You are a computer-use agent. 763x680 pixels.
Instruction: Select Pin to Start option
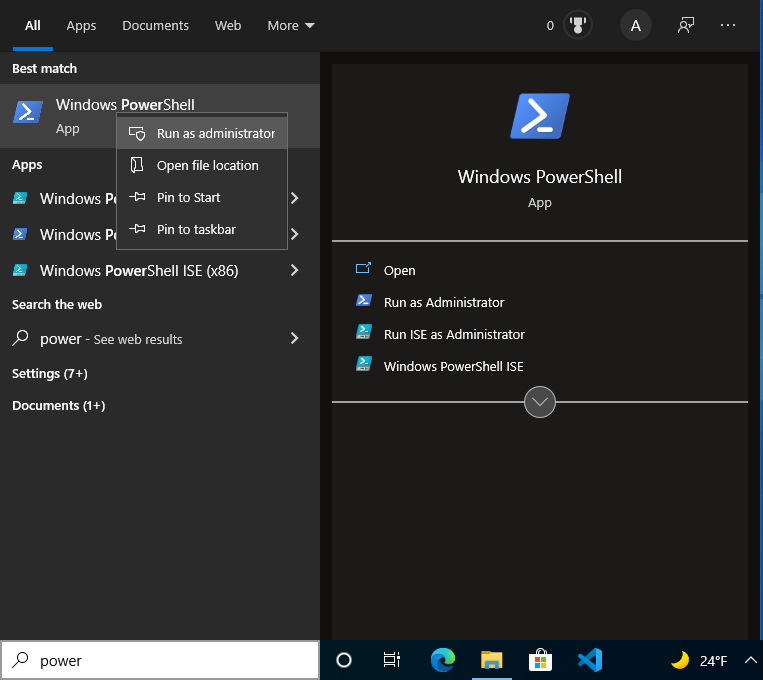coord(202,198)
